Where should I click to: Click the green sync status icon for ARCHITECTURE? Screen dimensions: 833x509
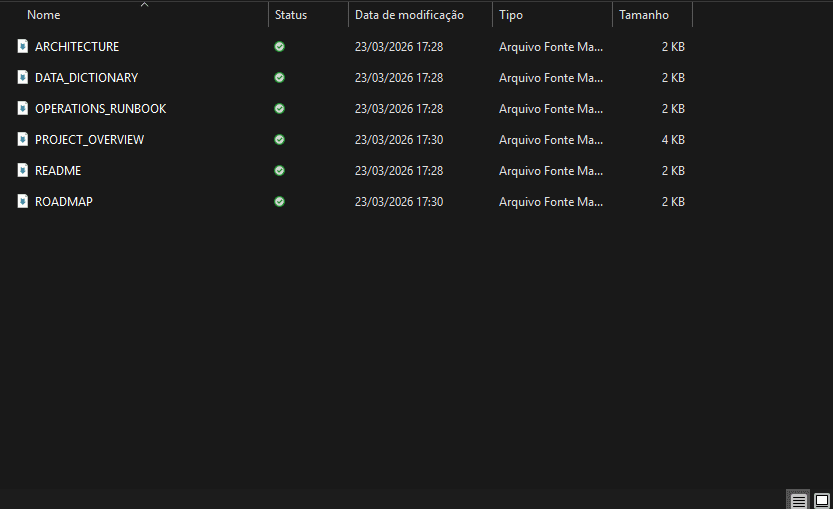pyautogui.click(x=279, y=47)
